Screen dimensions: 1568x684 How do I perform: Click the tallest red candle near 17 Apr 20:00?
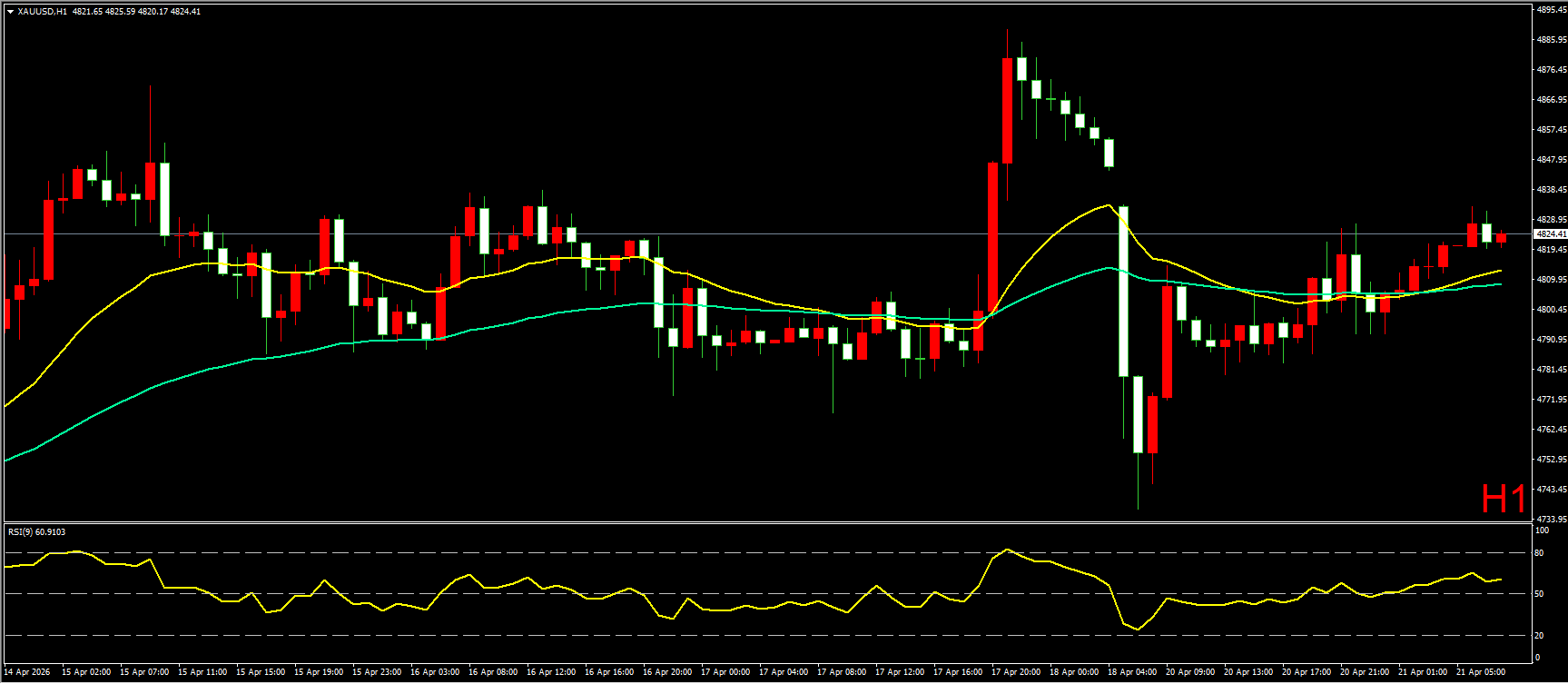[x=1008, y=109]
